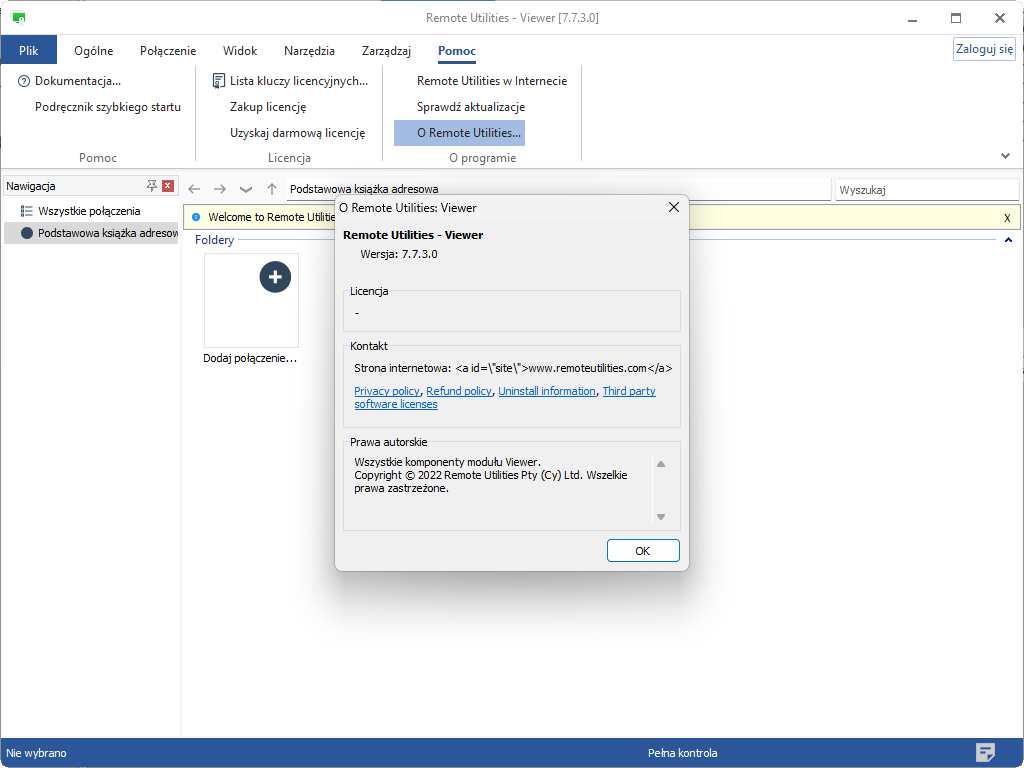
Task: Open the Refund policy link
Action: pos(458,391)
